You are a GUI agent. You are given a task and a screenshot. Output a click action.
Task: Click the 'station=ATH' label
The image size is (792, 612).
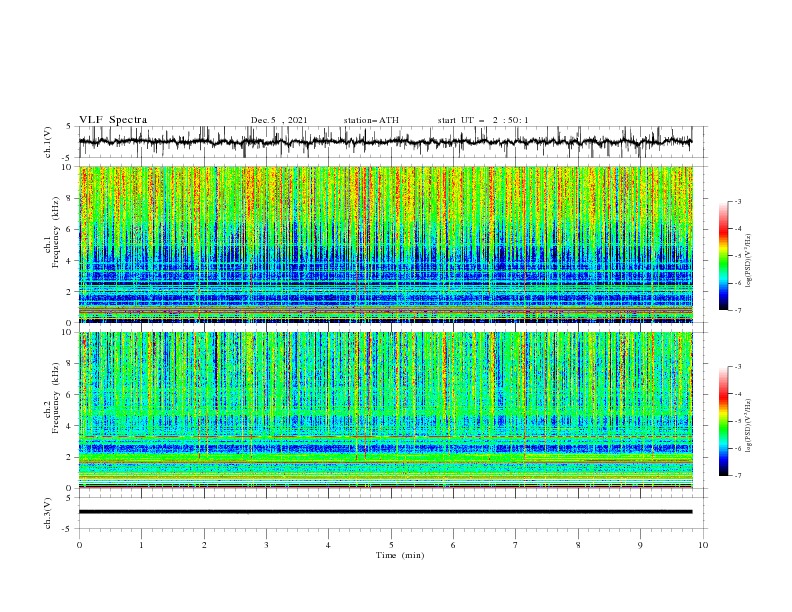pos(371,120)
